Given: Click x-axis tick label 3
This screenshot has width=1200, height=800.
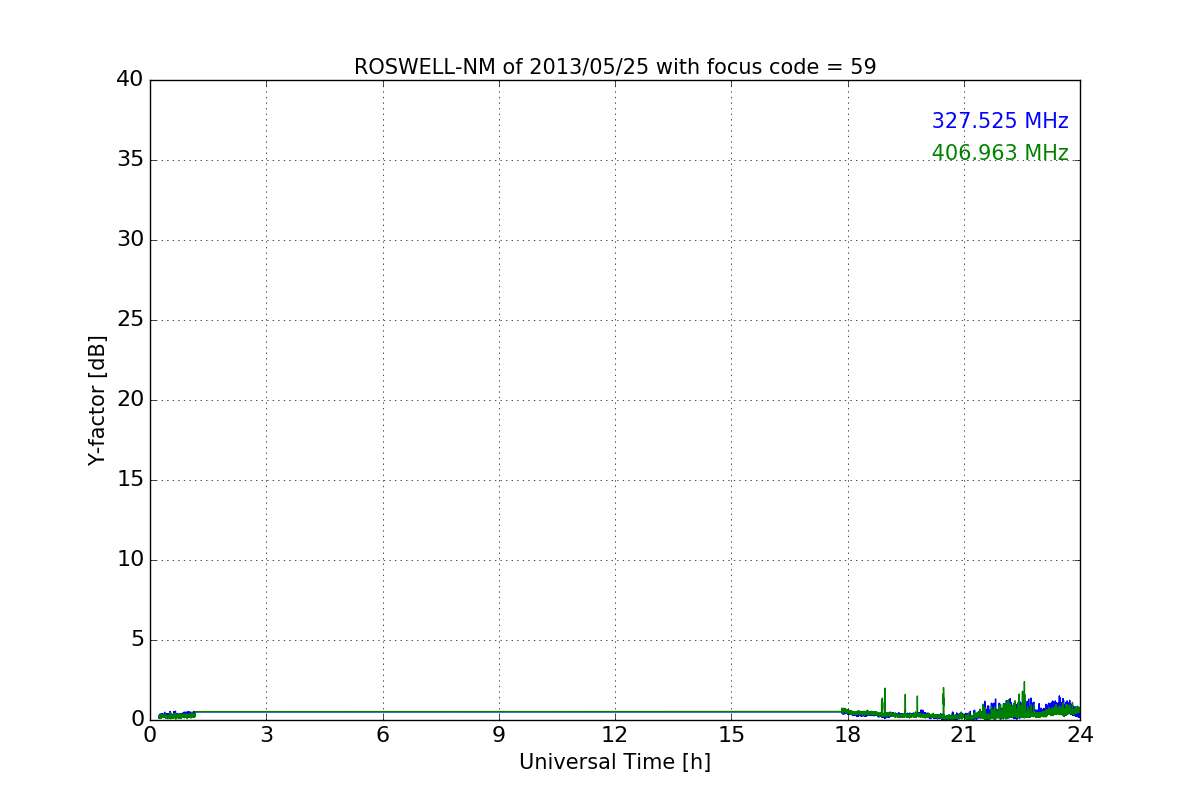Looking at the screenshot, I should 266,735.
